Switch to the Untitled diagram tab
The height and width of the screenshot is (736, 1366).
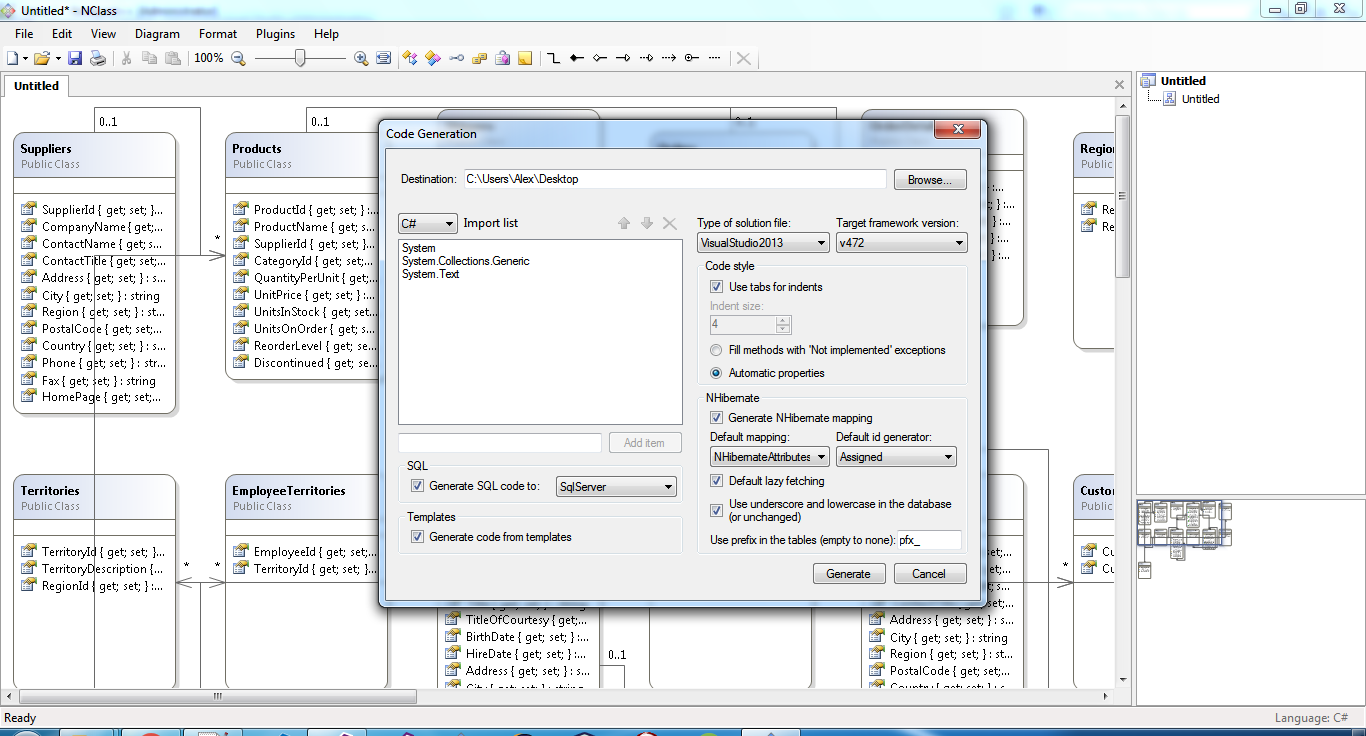click(x=36, y=86)
